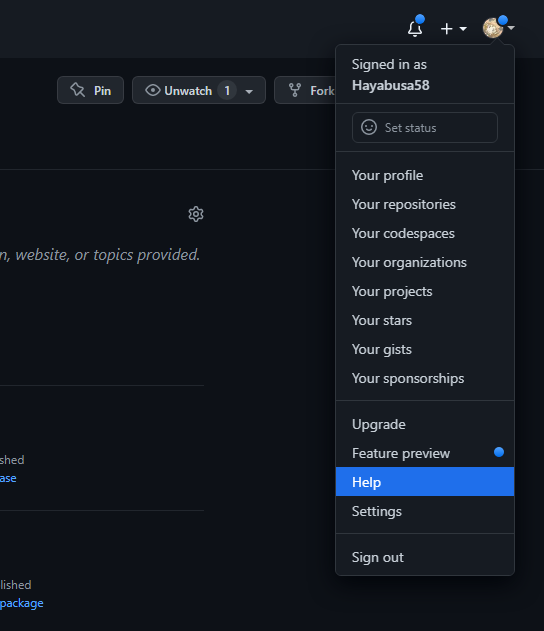This screenshot has width=544, height=631.
Task: Click the Set status field
Action: point(425,128)
